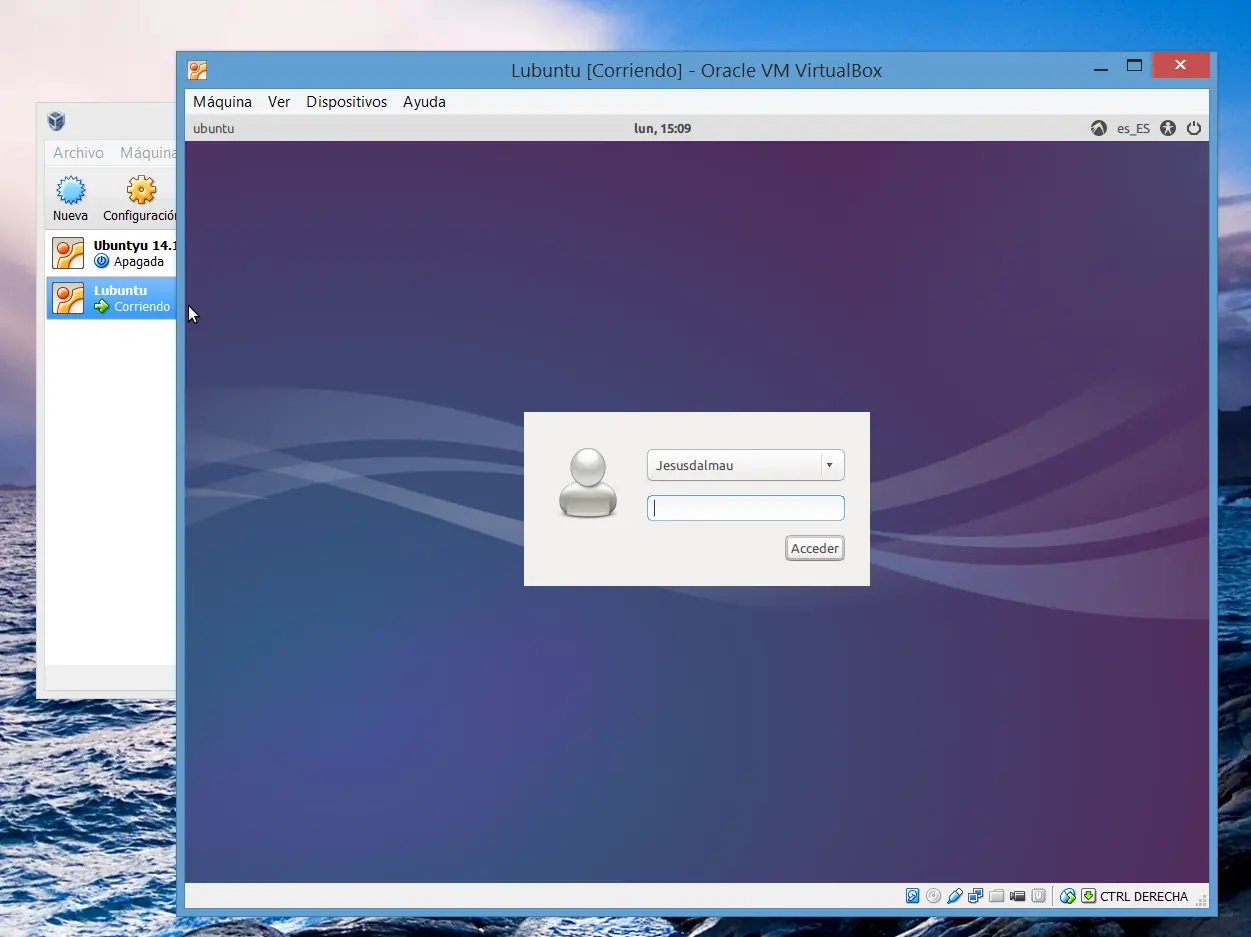Open the session chooser icon on login screen
This screenshot has height=937, width=1251.
[1099, 128]
